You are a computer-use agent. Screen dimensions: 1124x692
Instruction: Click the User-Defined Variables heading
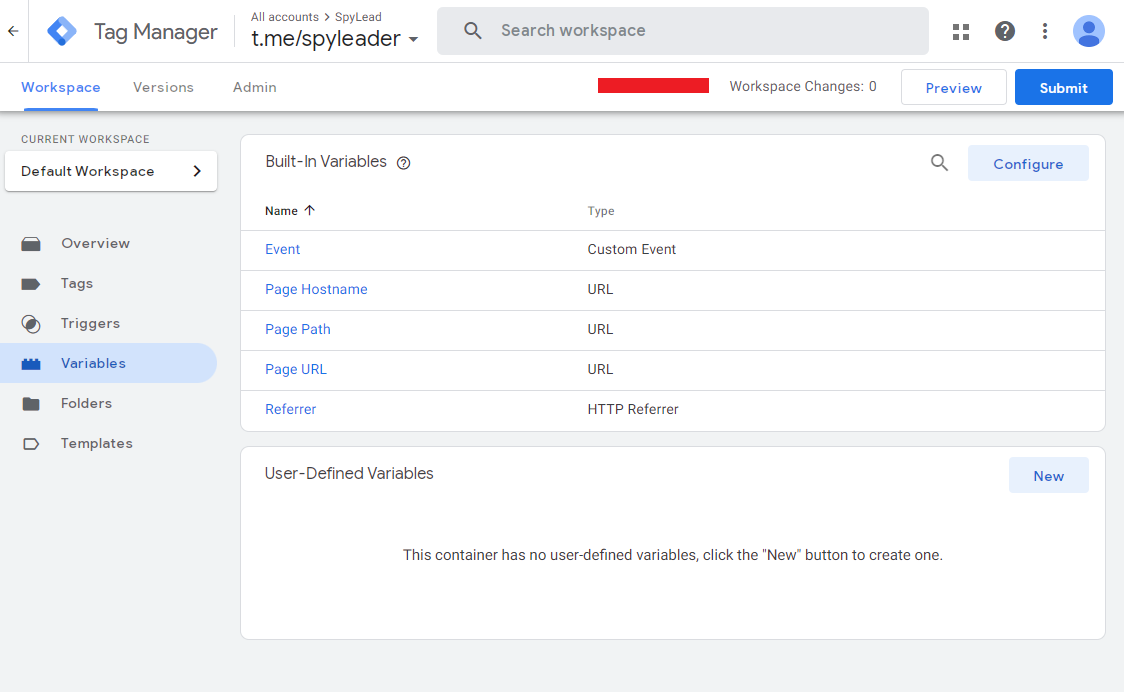tap(349, 474)
